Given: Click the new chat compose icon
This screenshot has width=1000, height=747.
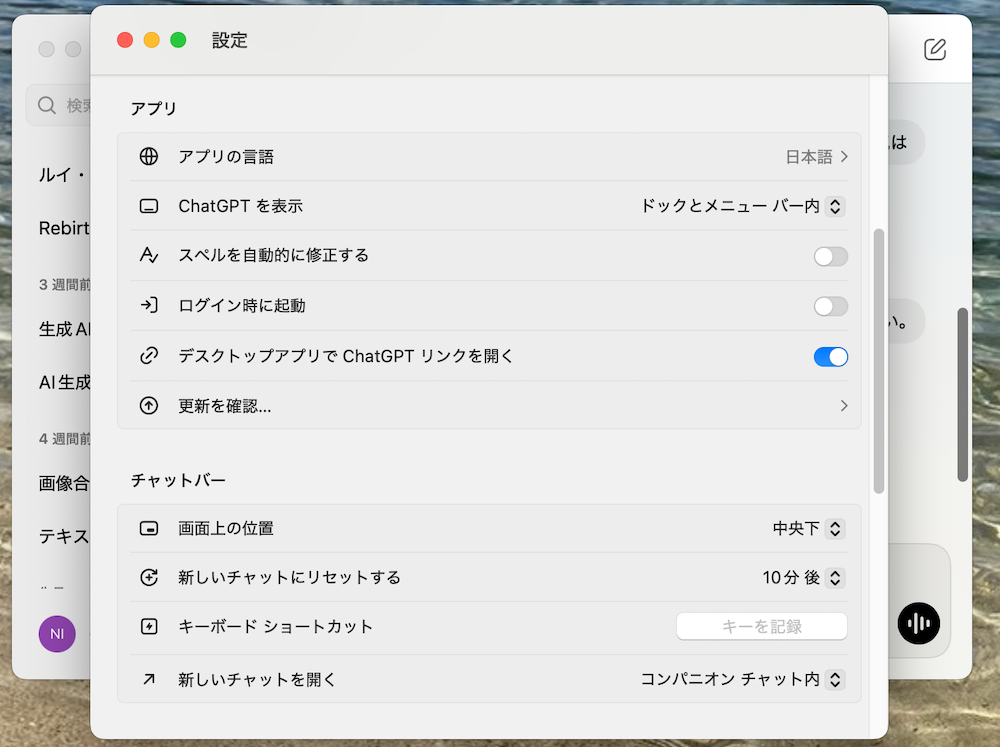Looking at the screenshot, I should 935,49.
